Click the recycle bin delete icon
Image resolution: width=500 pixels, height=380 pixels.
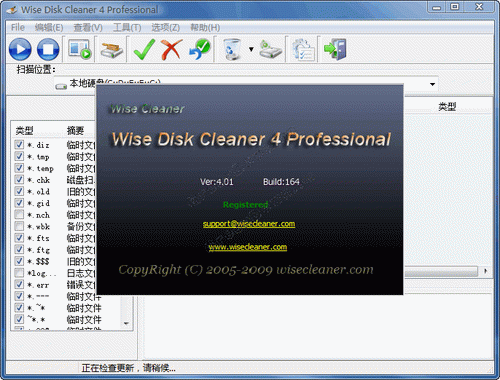(232, 49)
